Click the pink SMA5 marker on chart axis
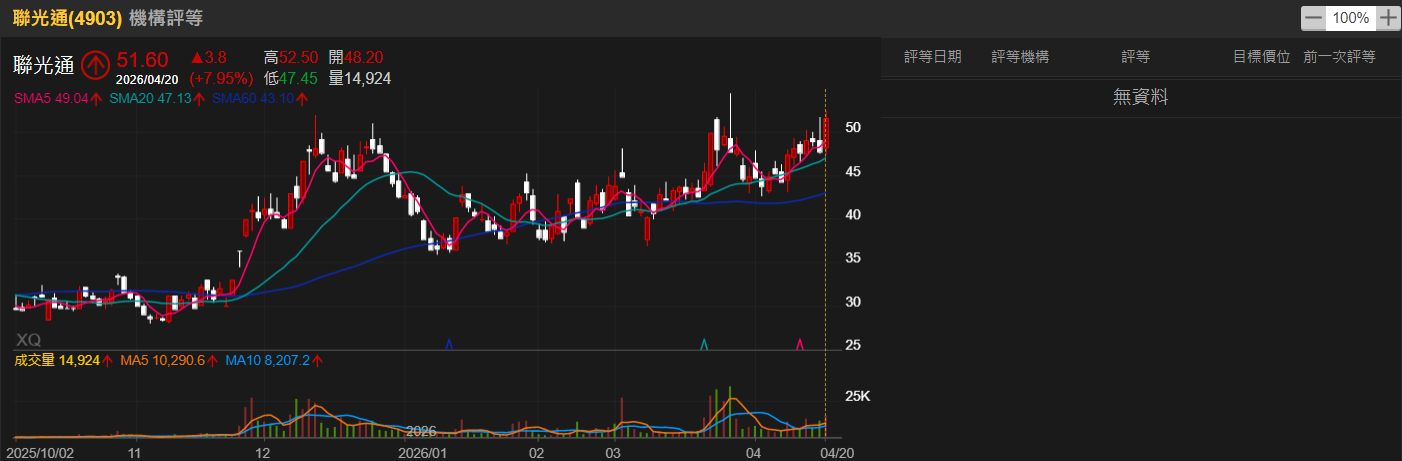The width and height of the screenshot is (1402, 461). (x=799, y=344)
